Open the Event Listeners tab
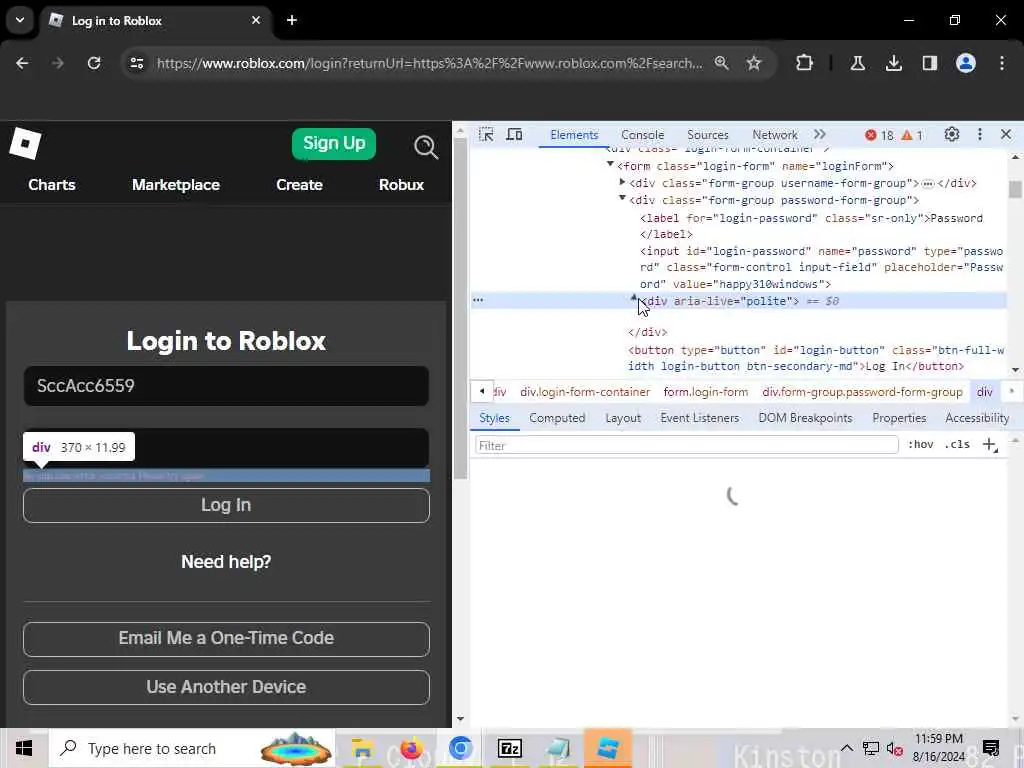Image resolution: width=1024 pixels, height=768 pixels. click(x=699, y=418)
